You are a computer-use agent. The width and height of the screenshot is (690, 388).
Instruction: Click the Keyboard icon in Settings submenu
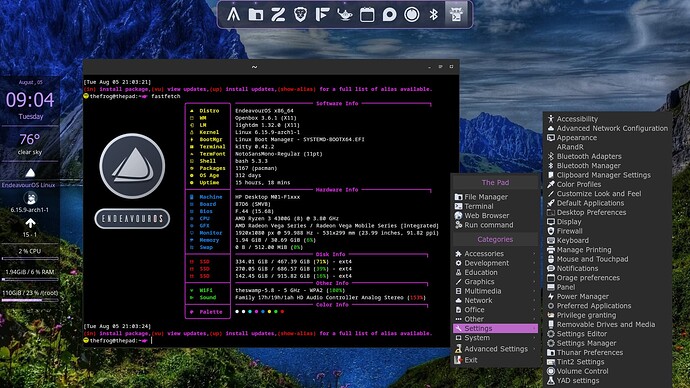(x=551, y=240)
